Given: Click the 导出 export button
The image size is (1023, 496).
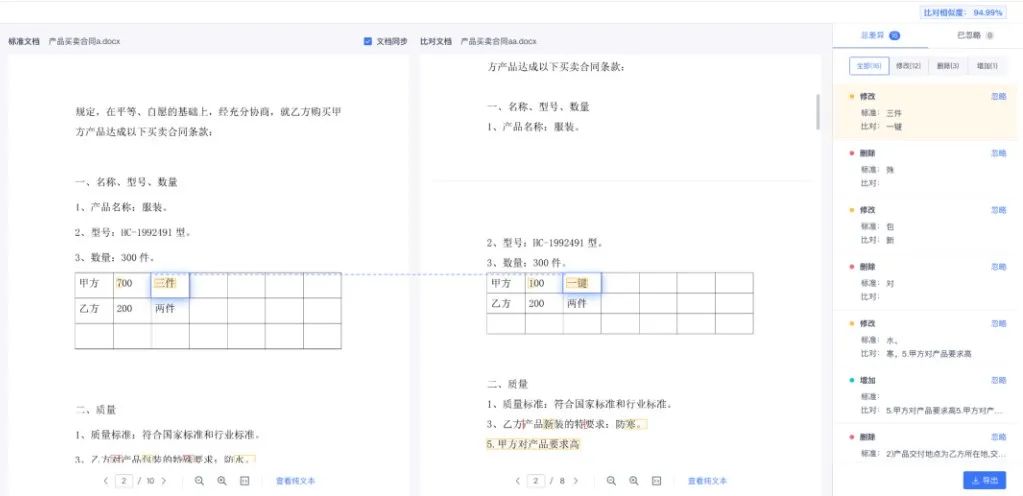Looking at the screenshot, I should 985,480.
